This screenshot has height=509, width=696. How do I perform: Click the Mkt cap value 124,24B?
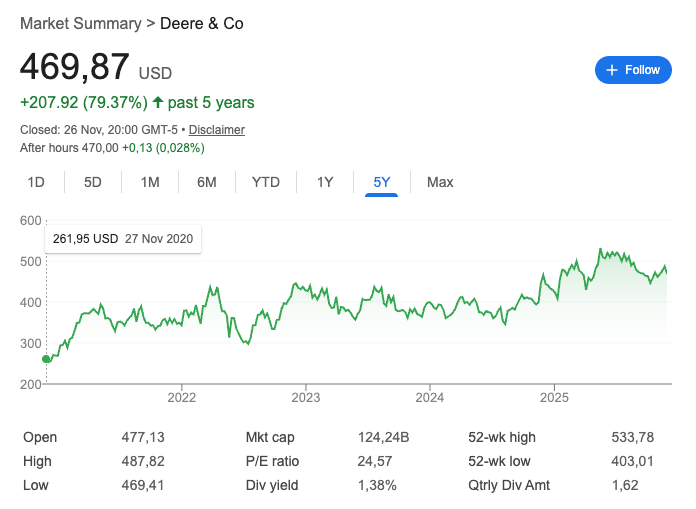coord(384,437)
